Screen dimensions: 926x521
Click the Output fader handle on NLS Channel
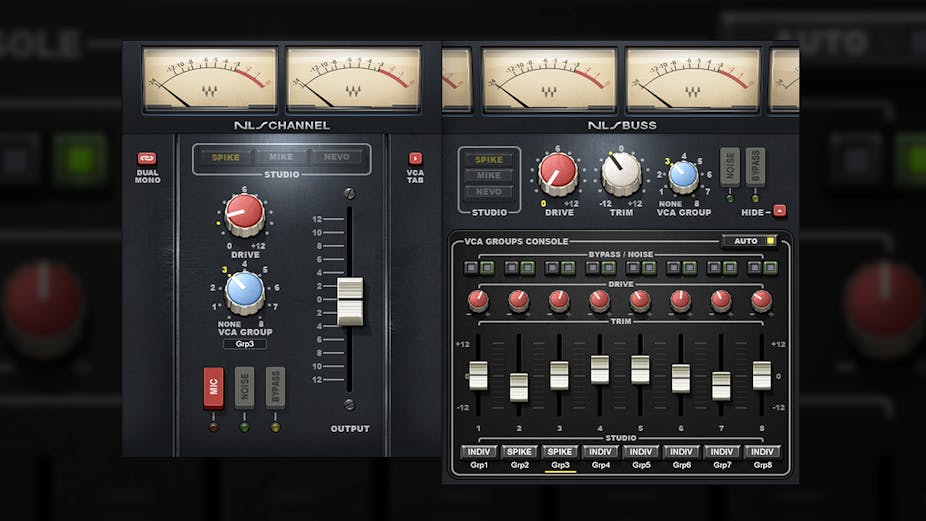click(x=350, y=301)
